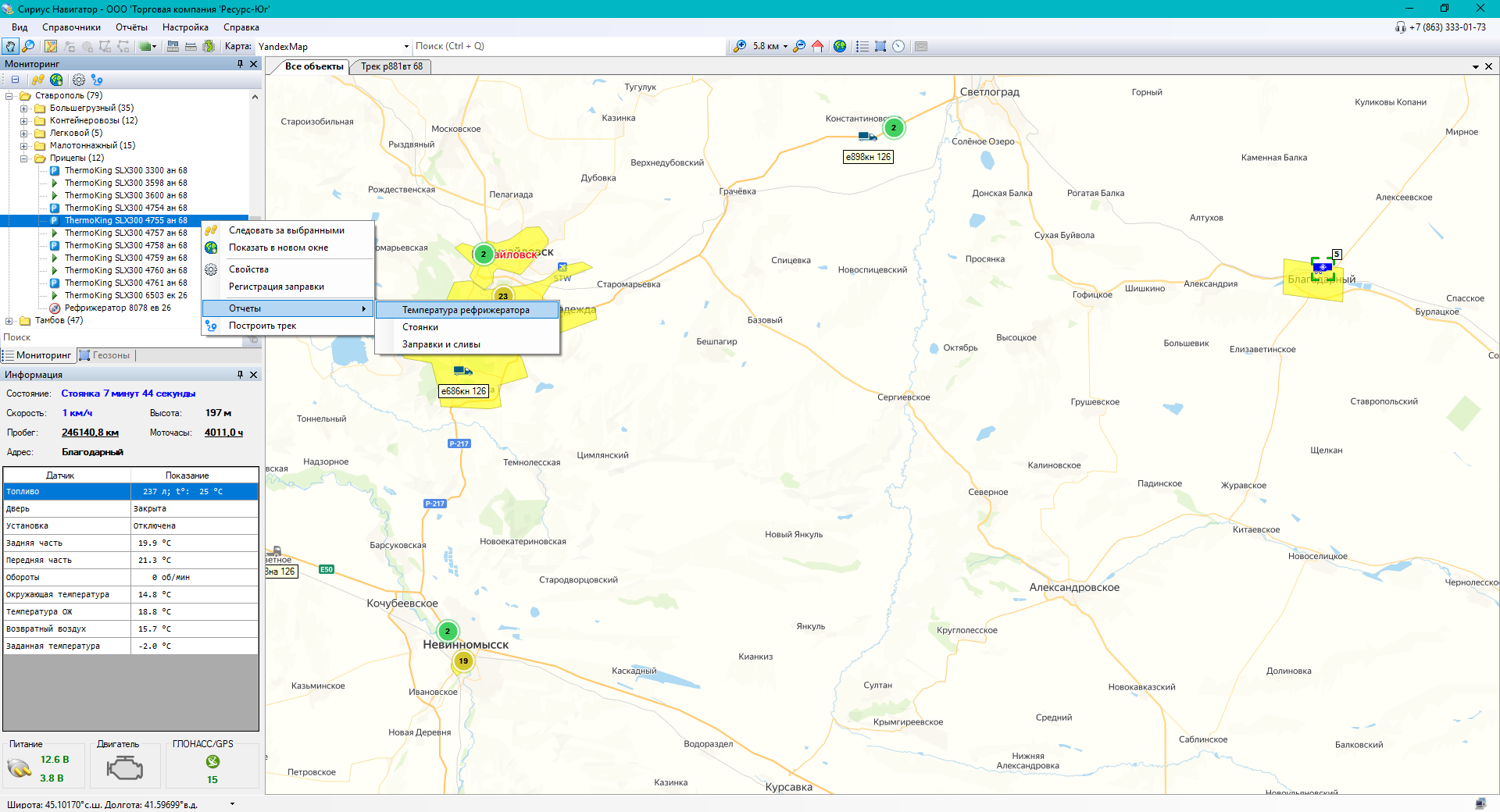Viewport: 1500px width, 812px height.
Task: Choose Температура рефрижератора report
Action: pyautogui.click(x=466, y=310)
